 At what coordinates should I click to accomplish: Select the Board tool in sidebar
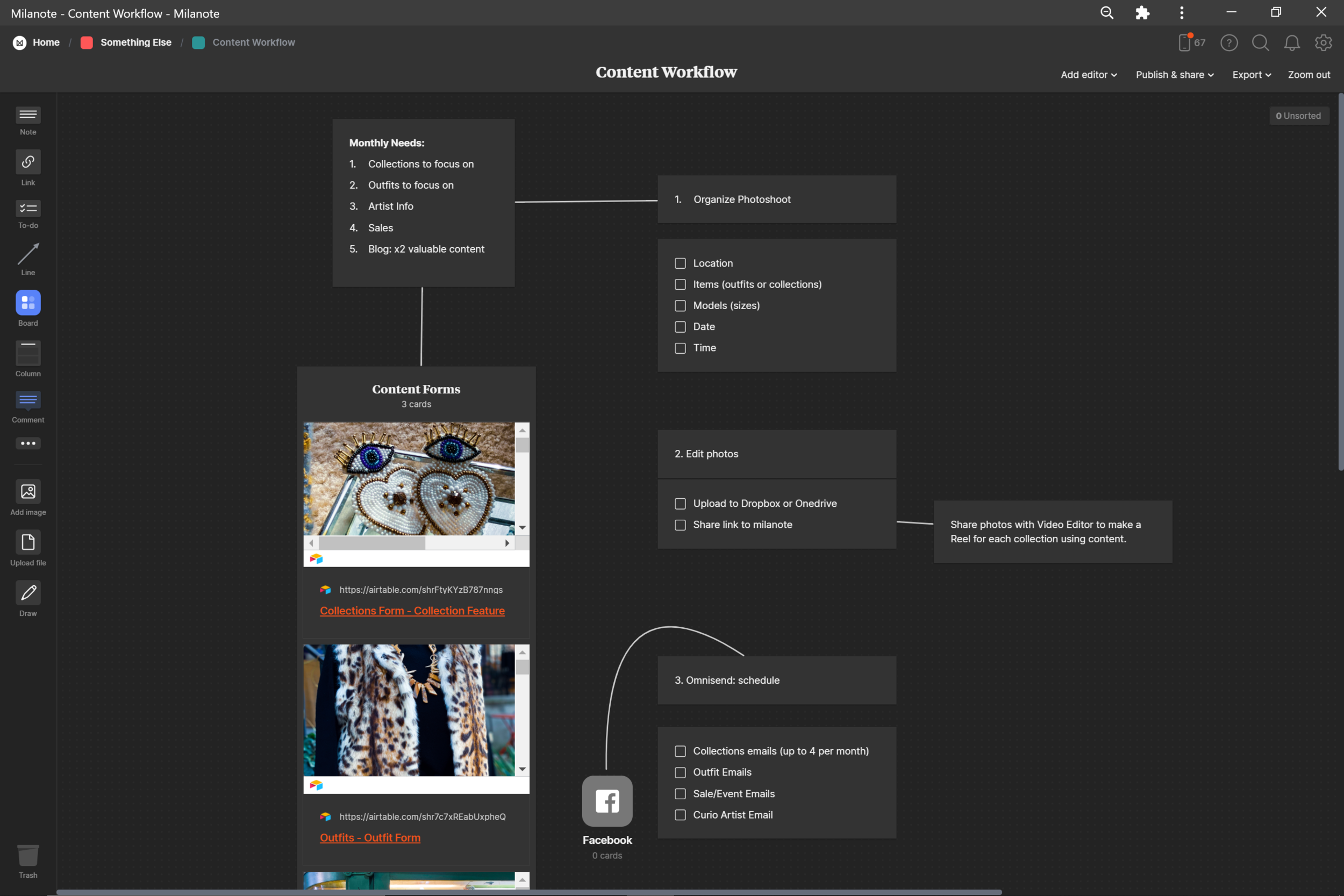(28, 308)
